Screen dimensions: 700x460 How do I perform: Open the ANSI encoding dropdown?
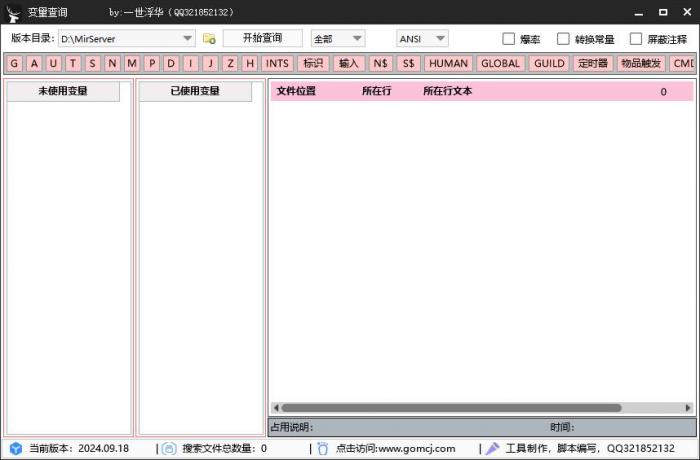[x=440, y=39]
